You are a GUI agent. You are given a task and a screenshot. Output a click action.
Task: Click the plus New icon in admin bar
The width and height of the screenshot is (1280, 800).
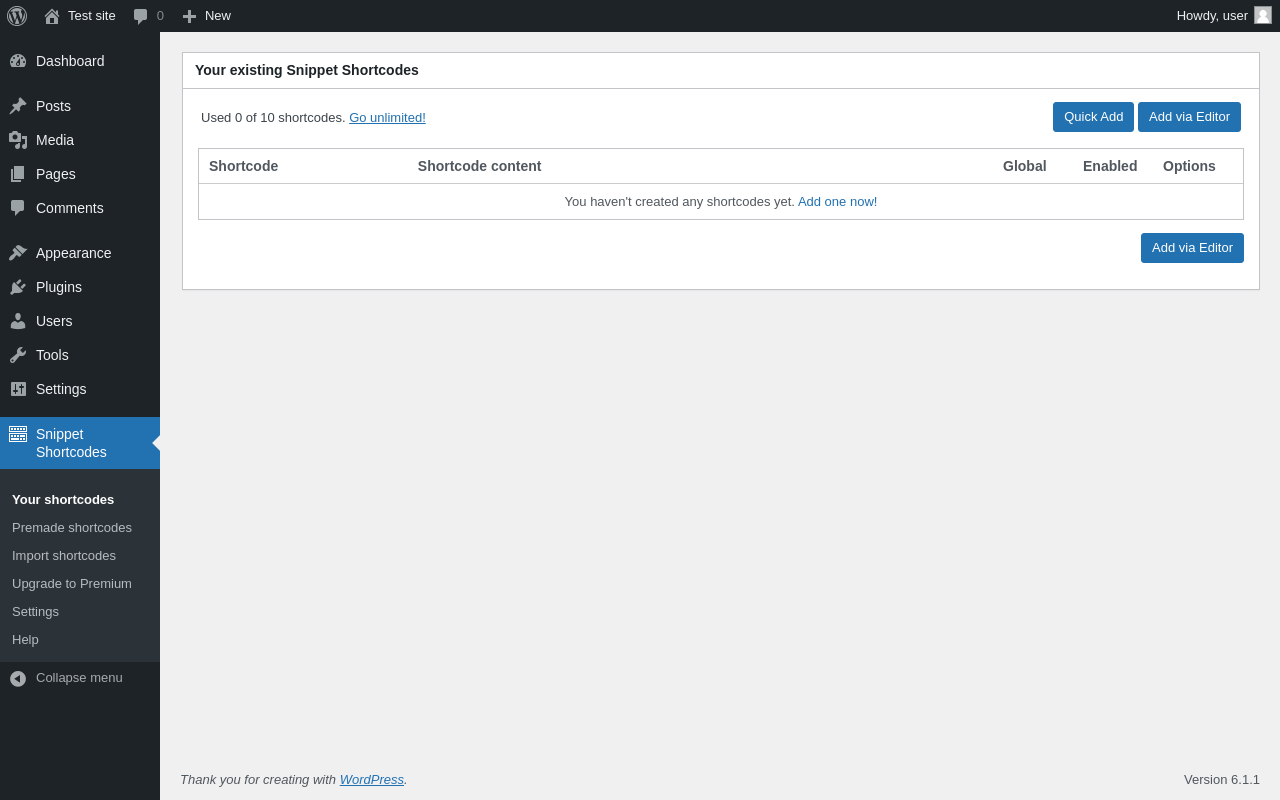189,16
